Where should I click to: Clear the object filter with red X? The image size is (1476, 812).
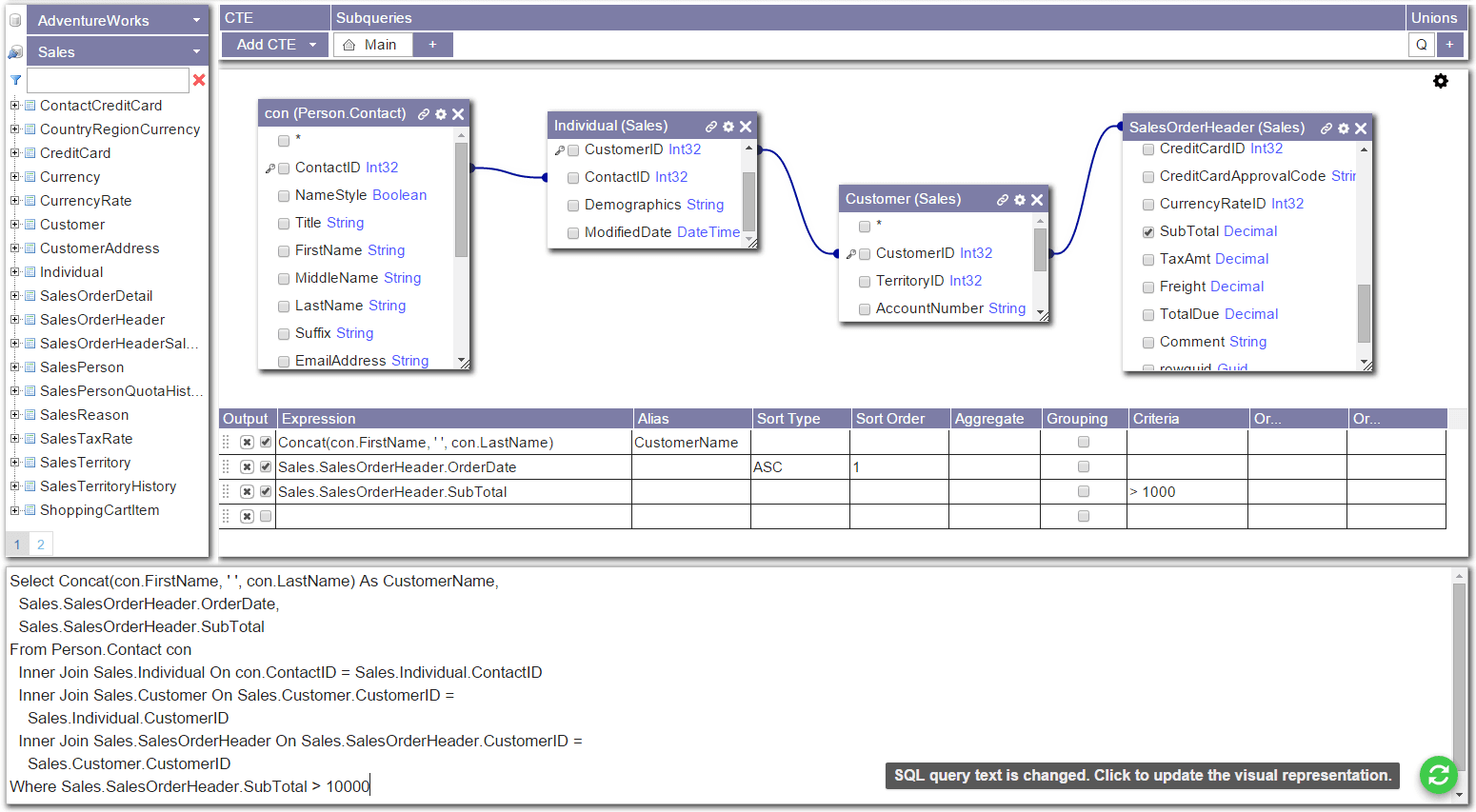(199, 80)
